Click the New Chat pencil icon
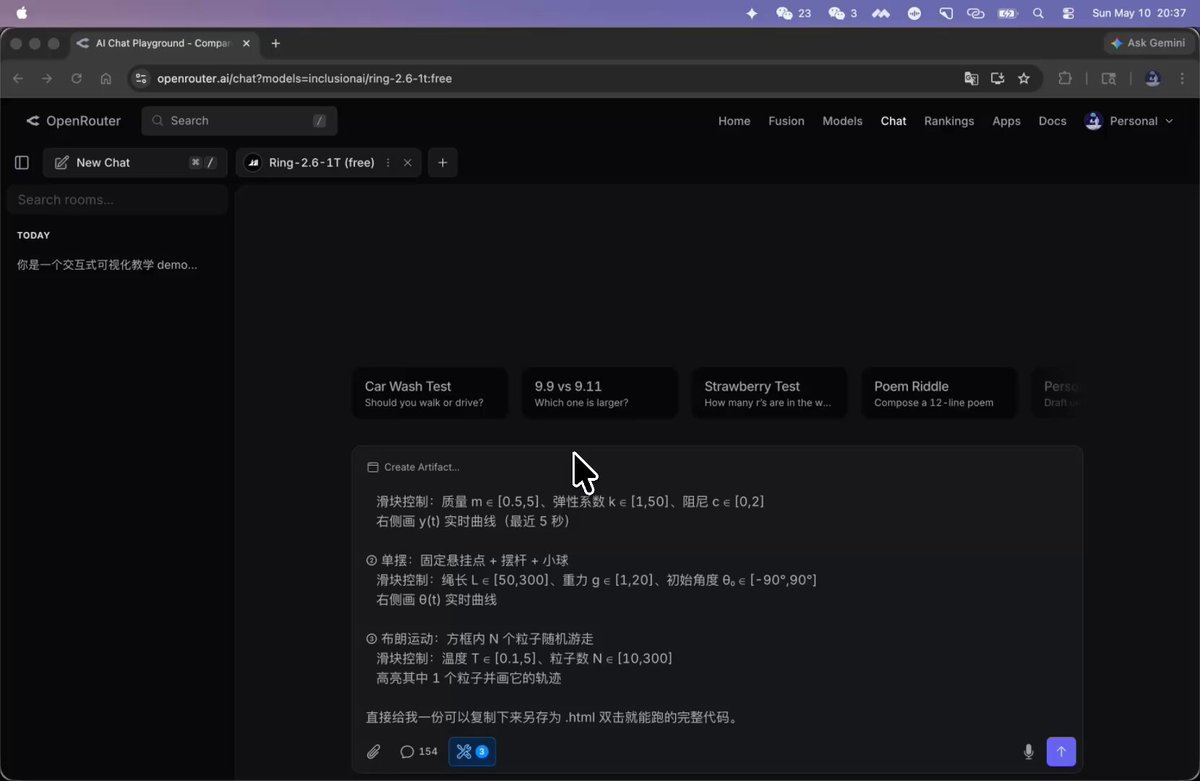Image resolution: width=1200 pixels, height=781 pixels. [x=62, y=162]
